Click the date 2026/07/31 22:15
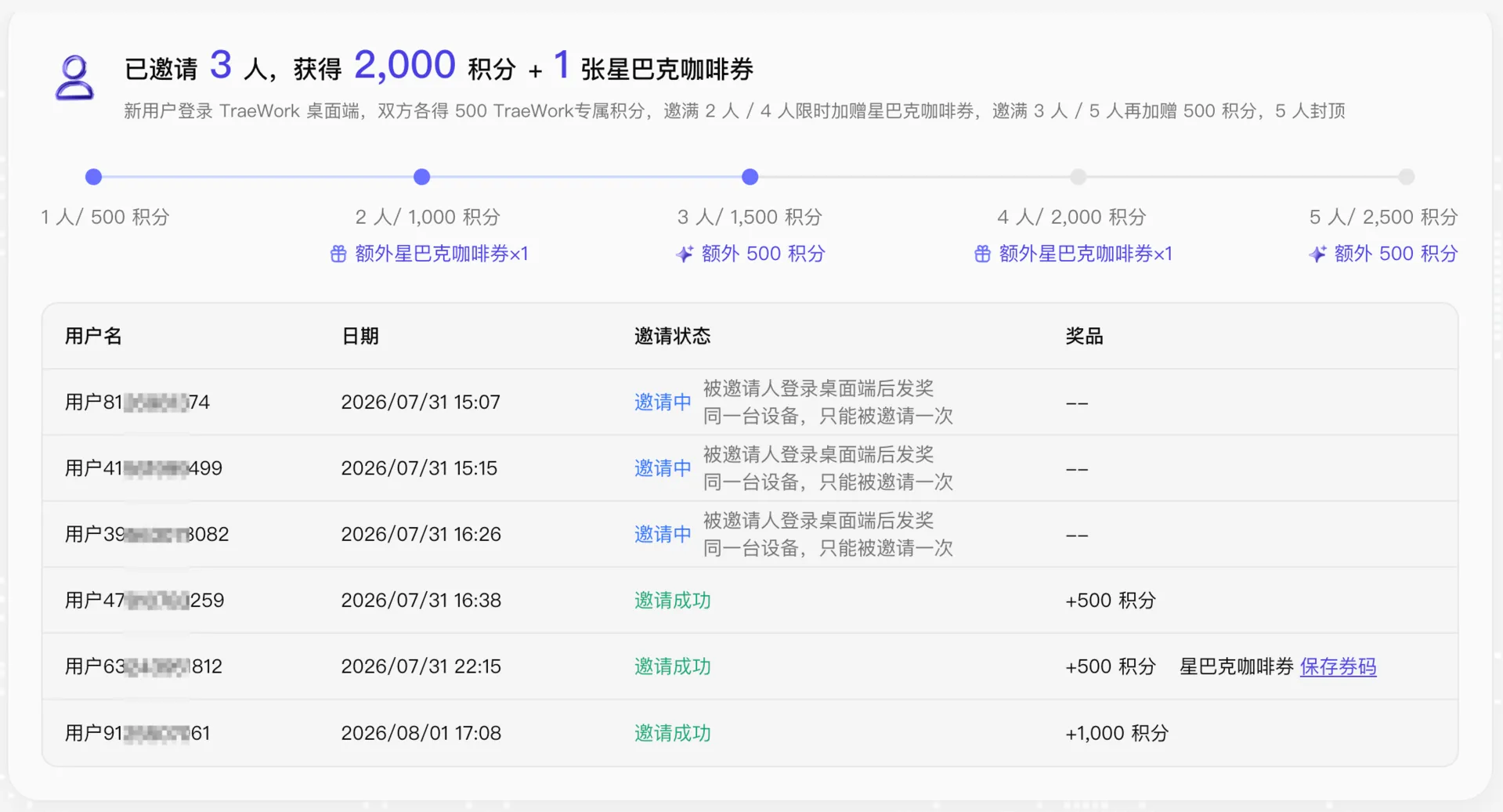Screen dimensions: 1503x812 point(421,666)
